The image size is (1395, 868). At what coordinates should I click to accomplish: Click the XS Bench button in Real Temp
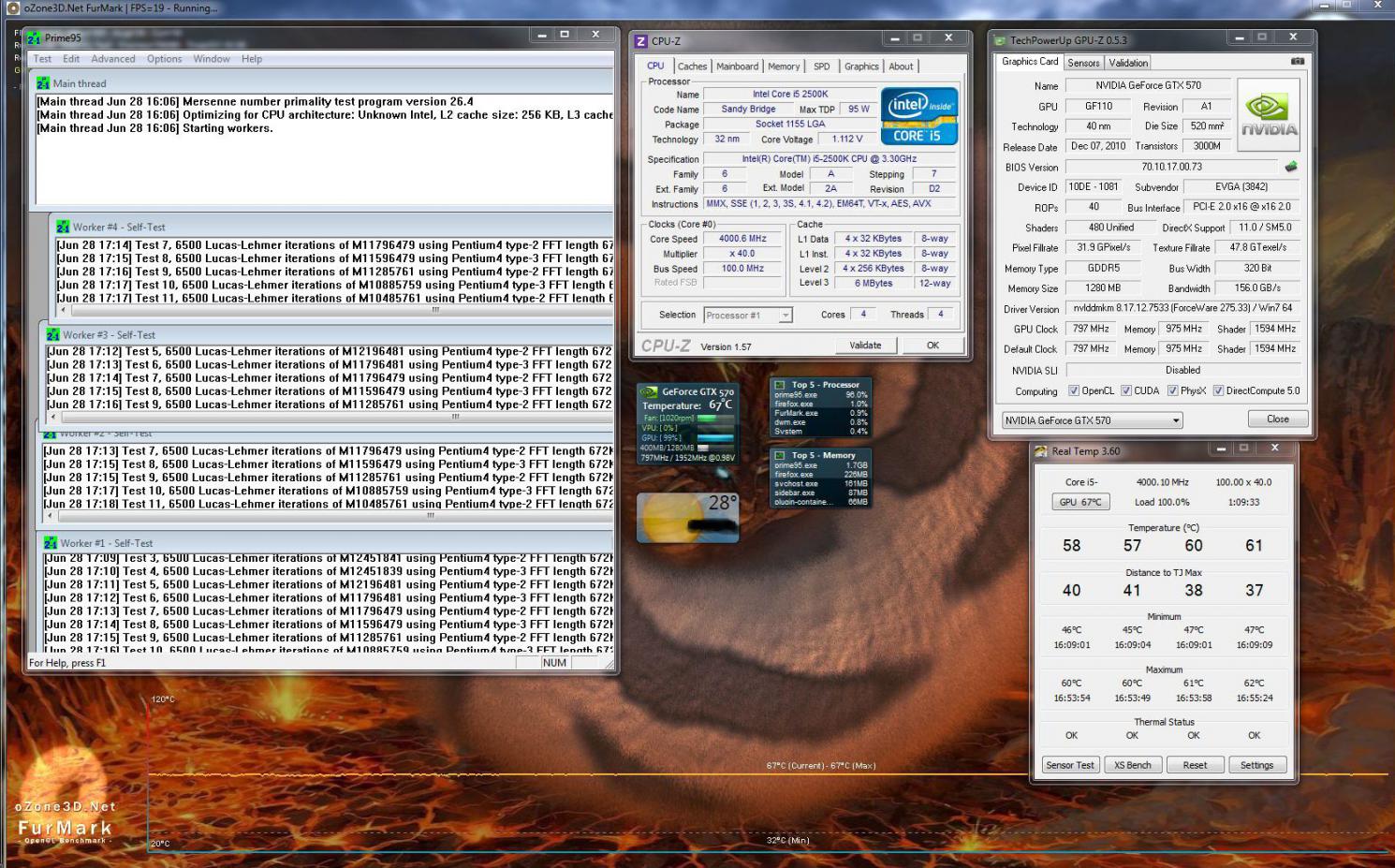1133,765
